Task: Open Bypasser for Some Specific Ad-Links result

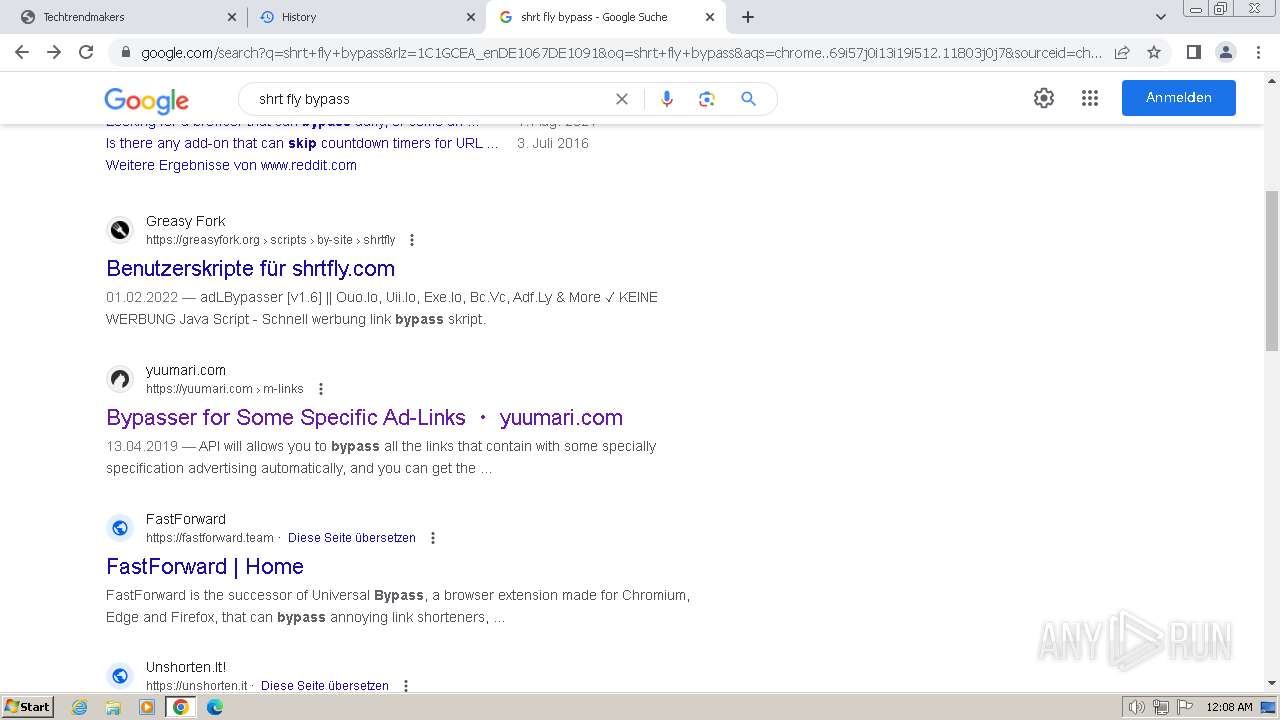Action: pos(364,417)
